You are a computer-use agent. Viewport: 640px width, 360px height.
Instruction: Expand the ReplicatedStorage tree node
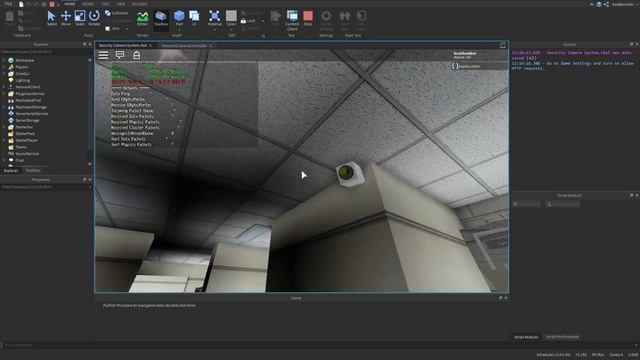click(4, 107)
